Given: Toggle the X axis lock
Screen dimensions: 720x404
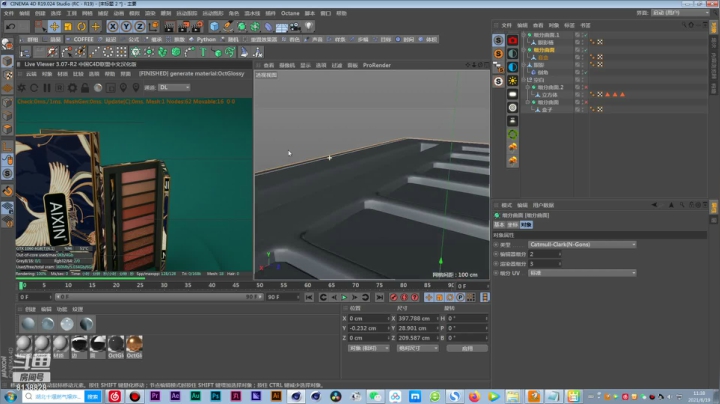Looking at the screenshot, I should pyautogui.click(x=112, y=27).
